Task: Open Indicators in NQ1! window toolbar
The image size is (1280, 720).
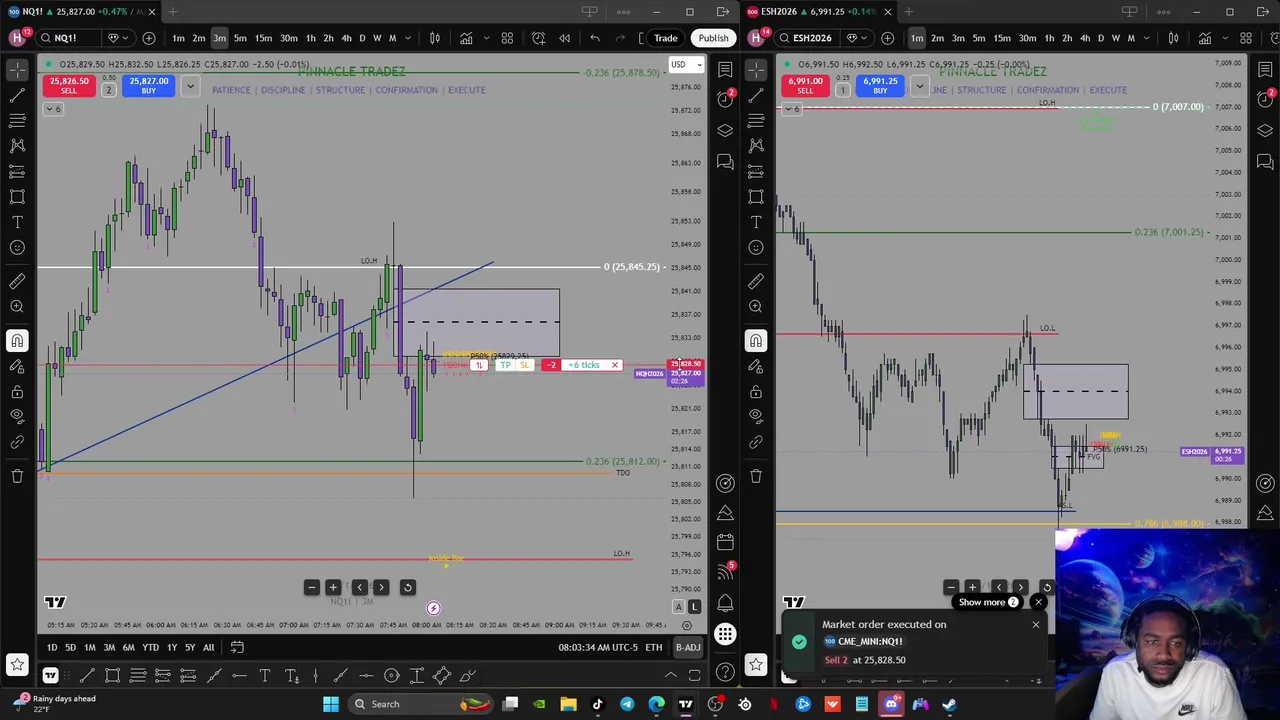Action: [466, 38]
